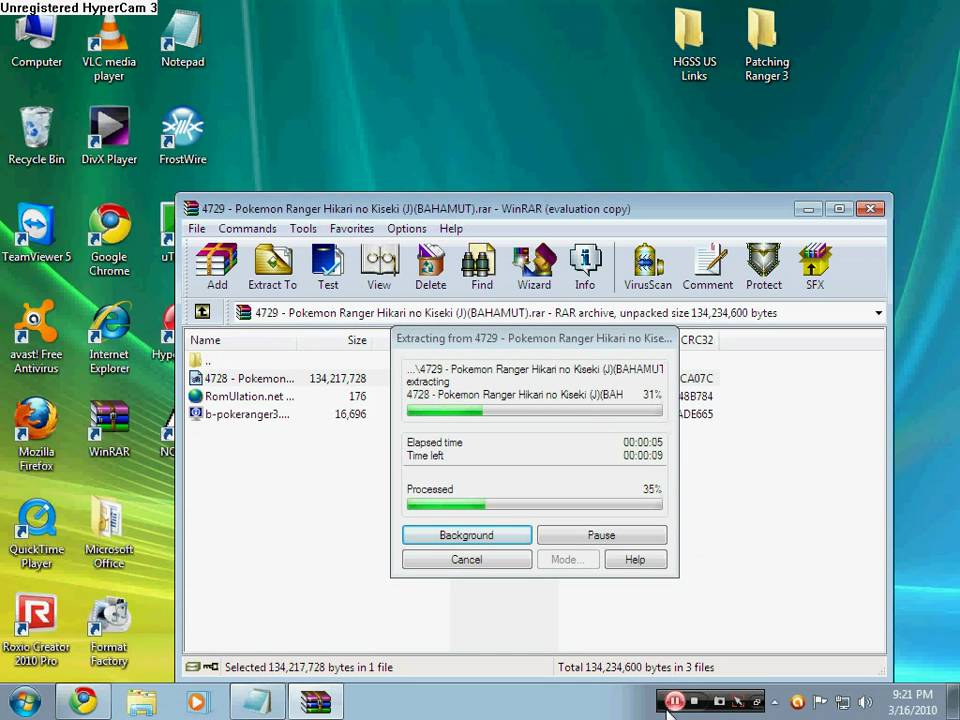The width and height of the screenshot is (960, 720).
Task: Open the Windows Start menu
Action: (23, 702)
